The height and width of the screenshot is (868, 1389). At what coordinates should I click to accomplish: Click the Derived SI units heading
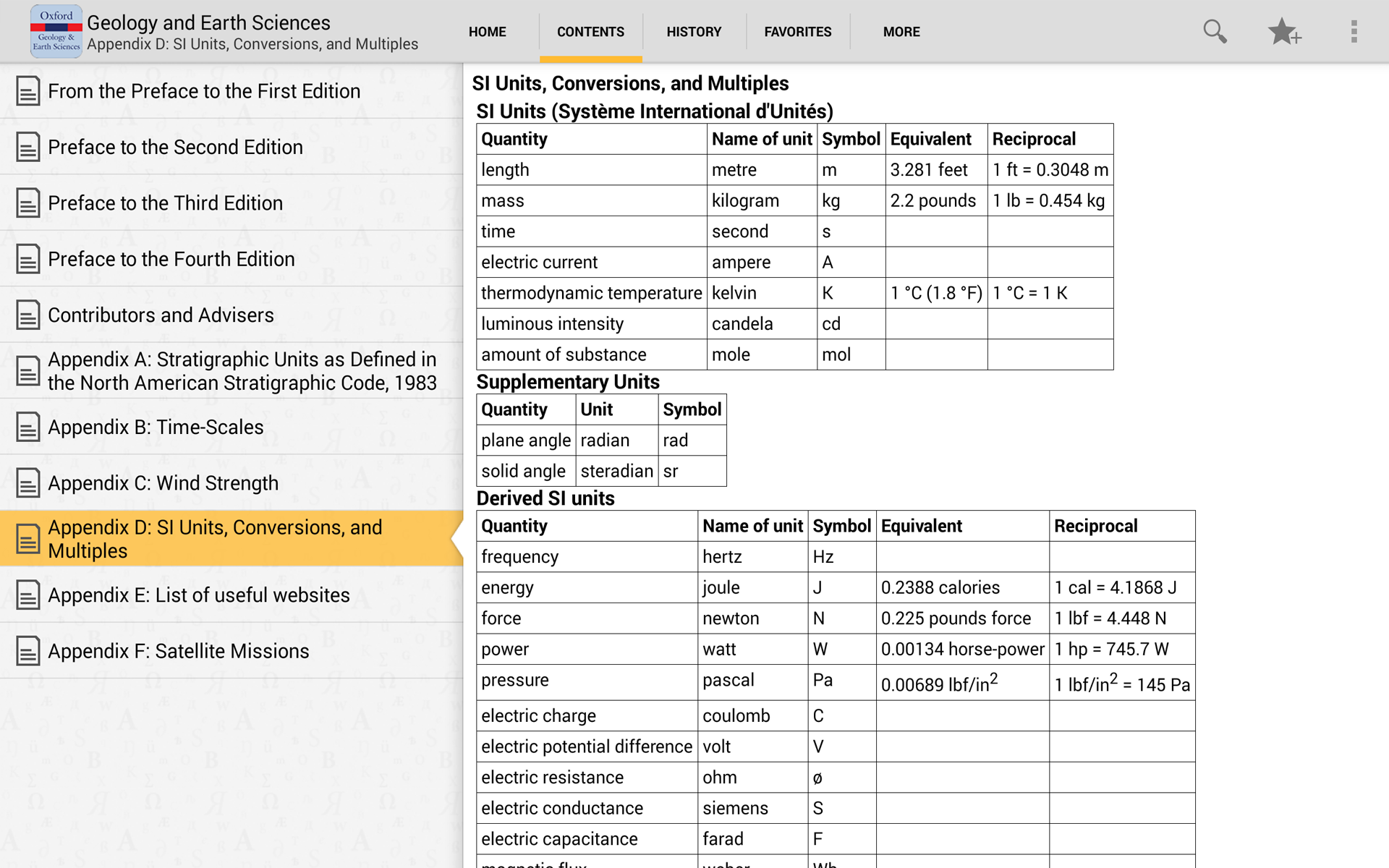[545, 498]
